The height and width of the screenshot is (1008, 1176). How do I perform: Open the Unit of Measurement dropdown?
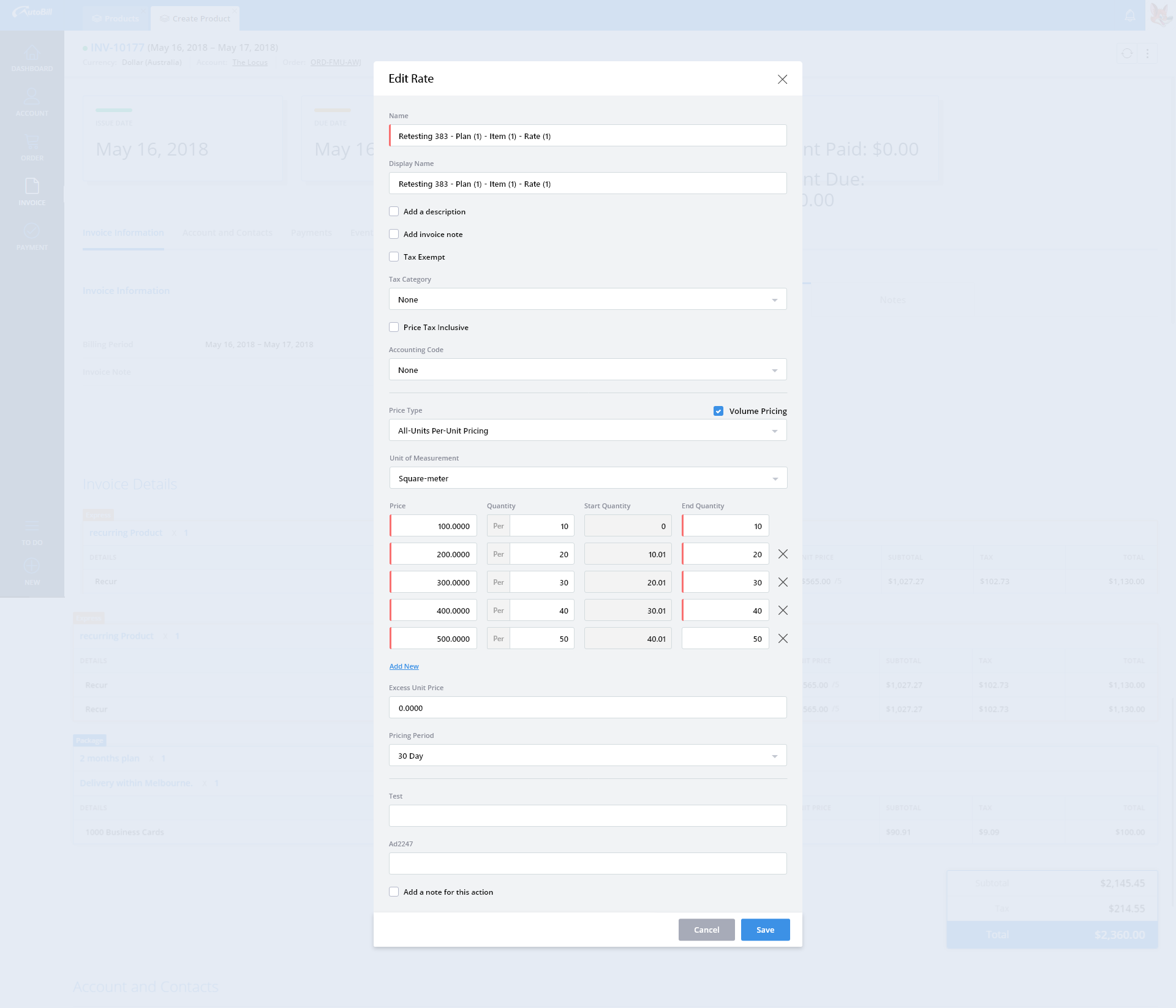(587, 478)
